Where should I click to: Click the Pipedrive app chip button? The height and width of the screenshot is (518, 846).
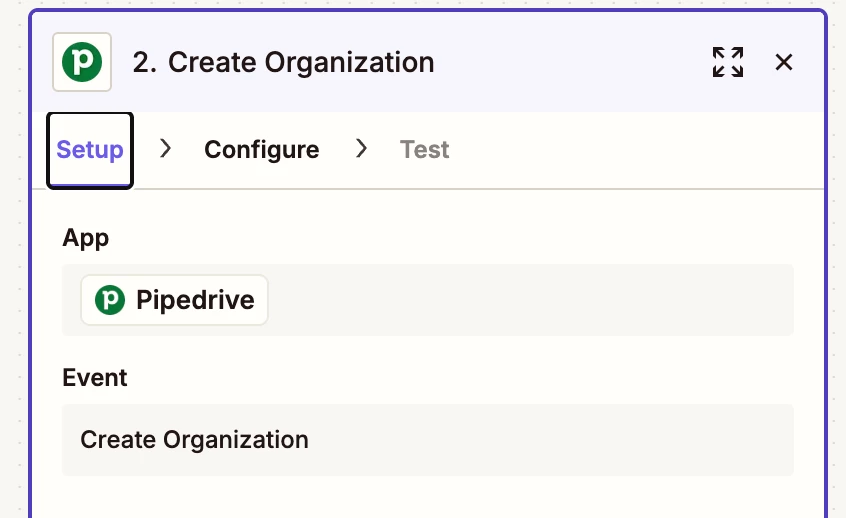click(x=175, y=300)
